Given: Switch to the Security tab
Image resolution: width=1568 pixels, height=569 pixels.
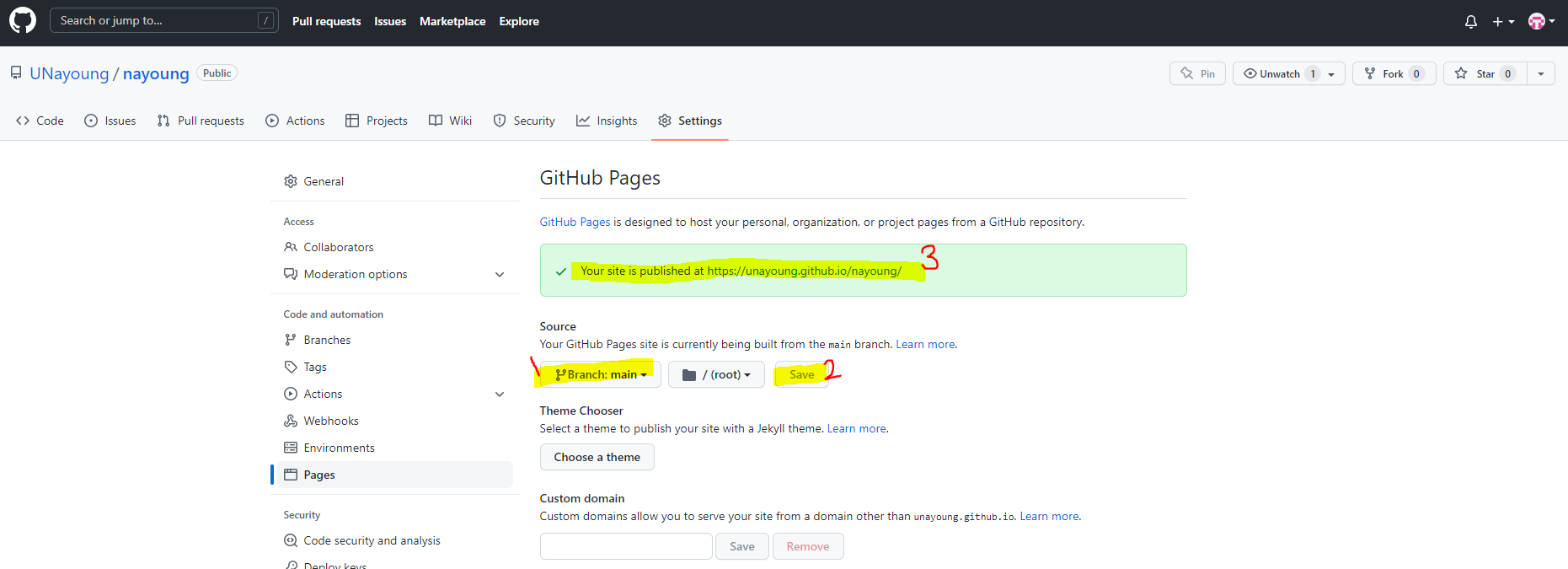Looking at the screenshot, I should click(524, 121).
